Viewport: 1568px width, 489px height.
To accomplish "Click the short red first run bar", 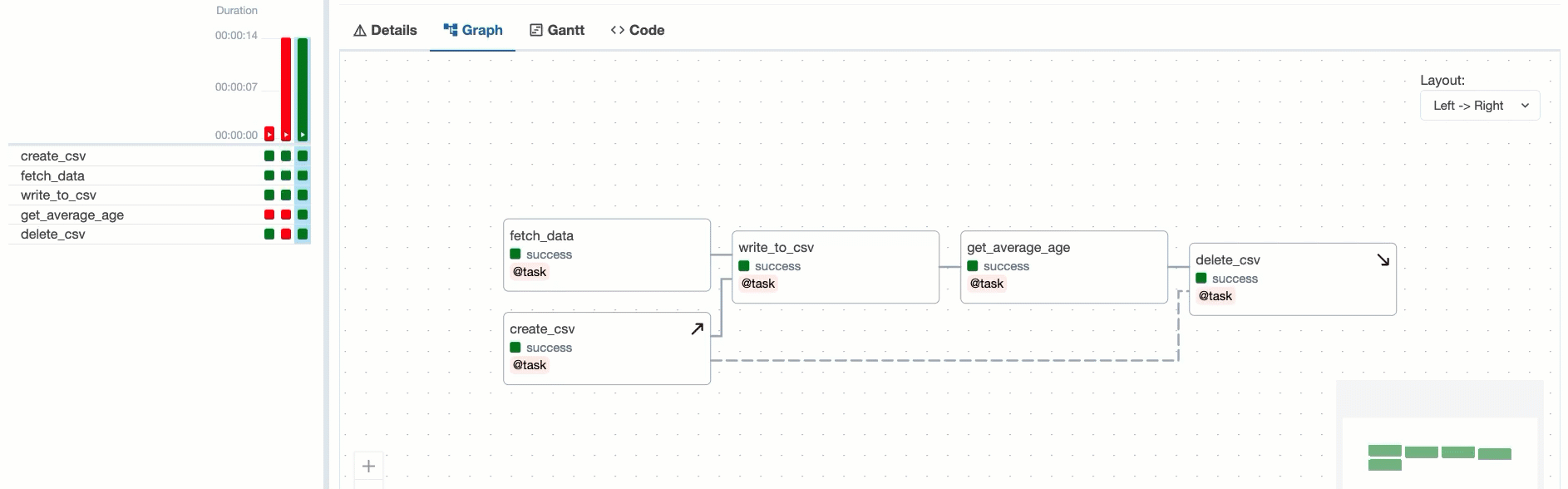I will pyautogui.click(x=269, y=134).
